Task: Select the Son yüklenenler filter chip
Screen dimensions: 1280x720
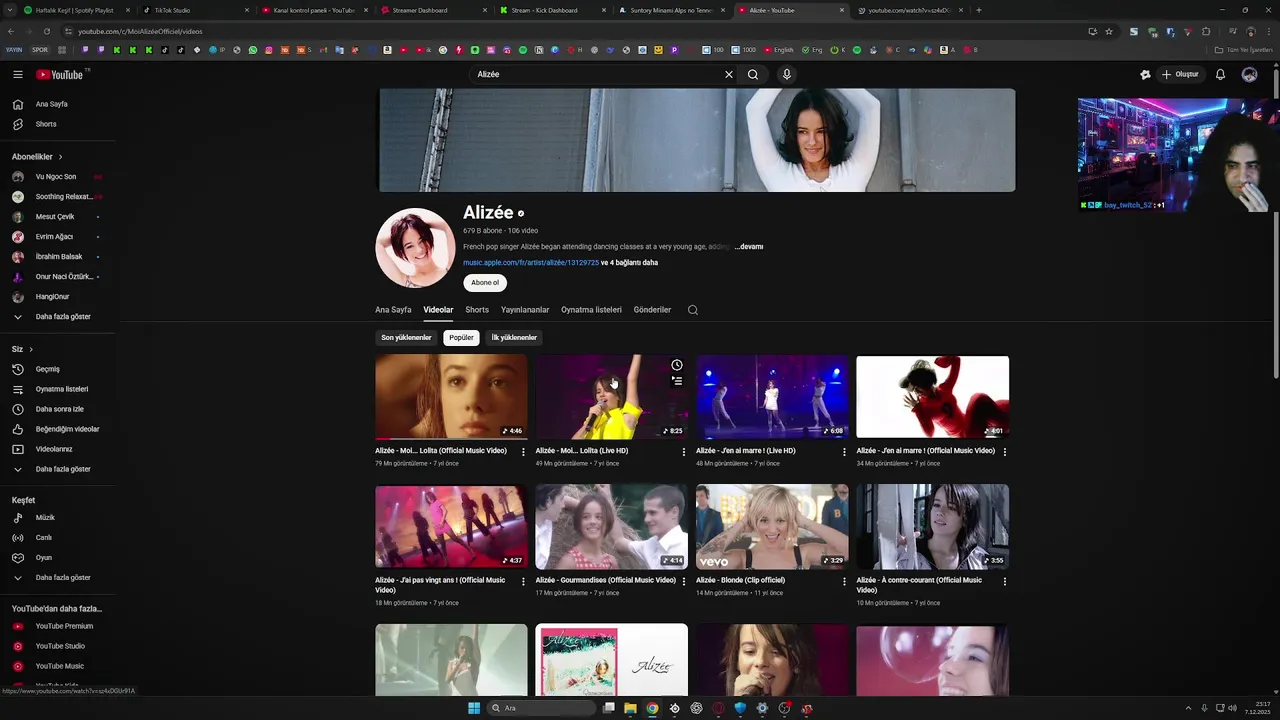Action: point(406,338)
